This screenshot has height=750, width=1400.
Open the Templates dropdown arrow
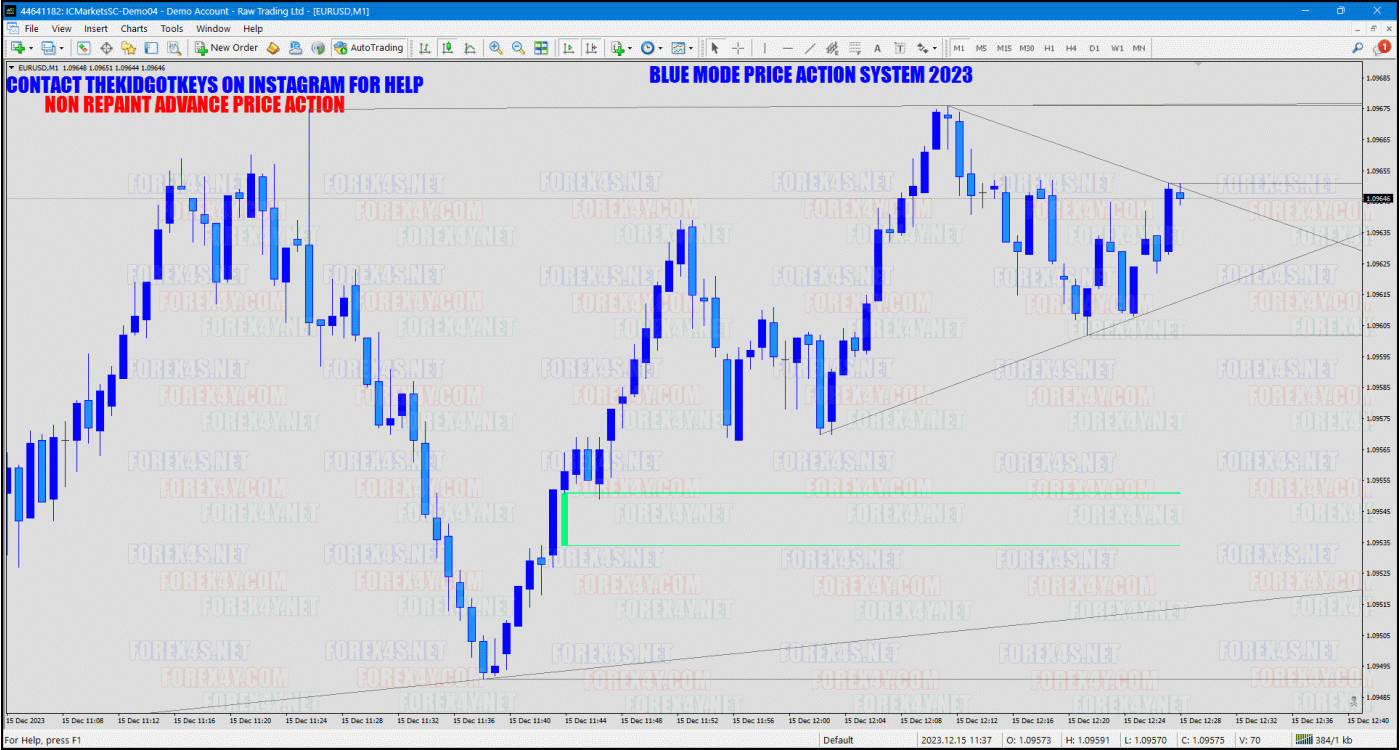pos(692,47)
